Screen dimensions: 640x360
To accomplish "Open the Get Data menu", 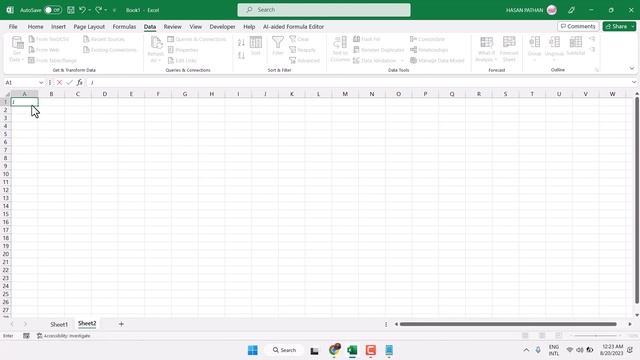I will pyautogui.click(x=17, y=49).
